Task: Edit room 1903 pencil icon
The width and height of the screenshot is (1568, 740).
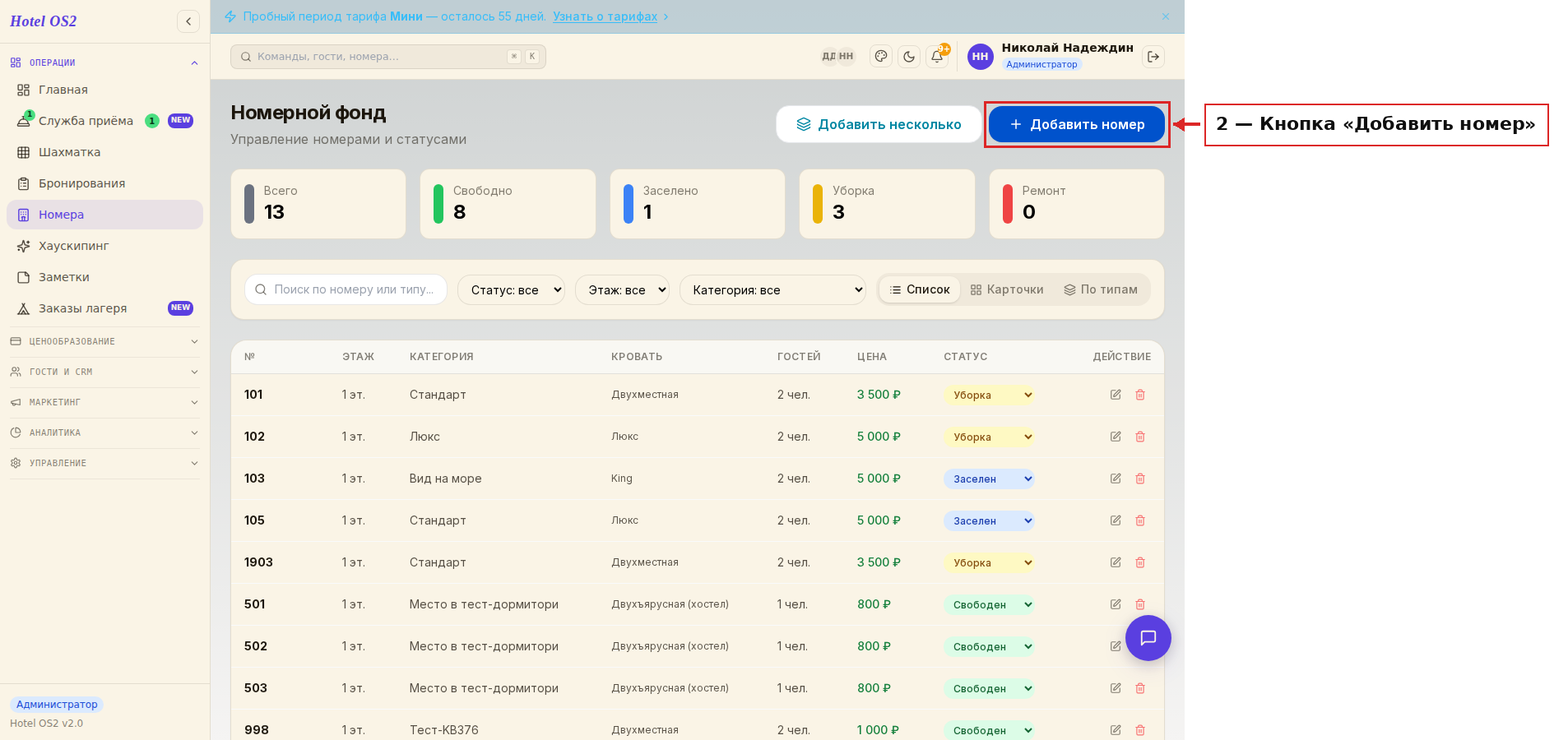Action: pos(1116,562)
